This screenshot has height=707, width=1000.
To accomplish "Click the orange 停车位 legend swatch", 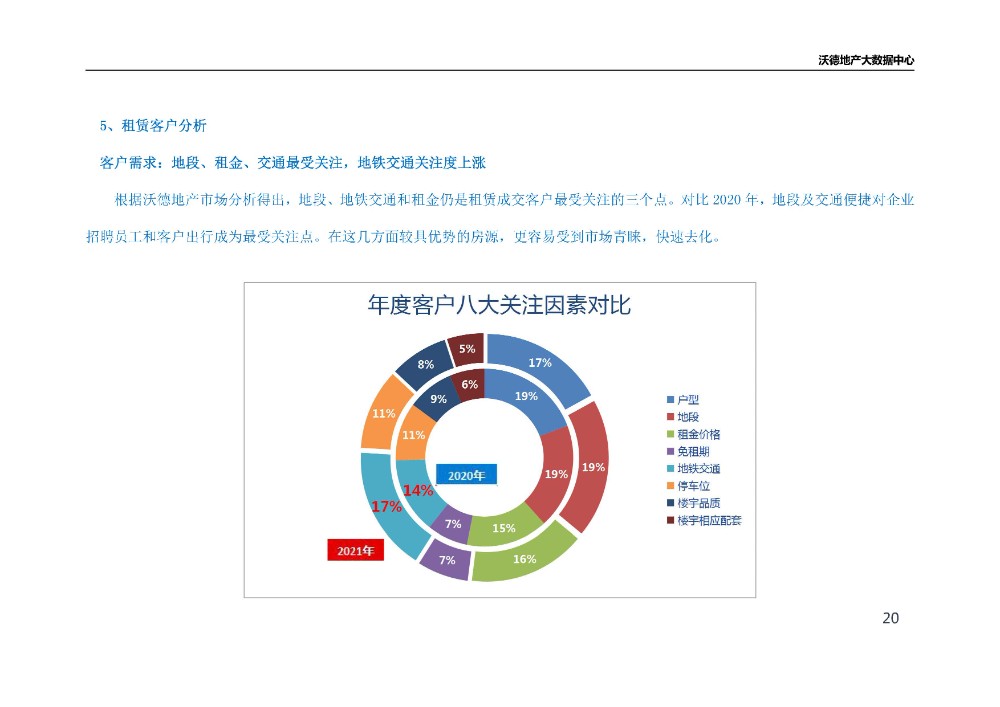I will coord(671,486).
